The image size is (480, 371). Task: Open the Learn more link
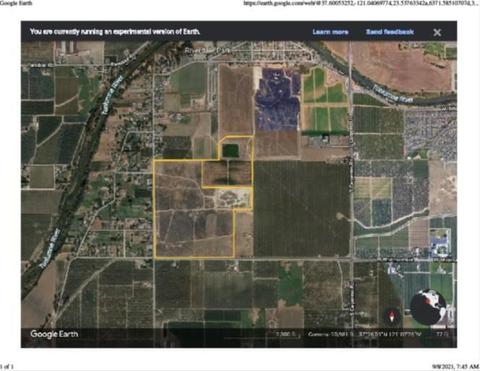tap(330, 32)
